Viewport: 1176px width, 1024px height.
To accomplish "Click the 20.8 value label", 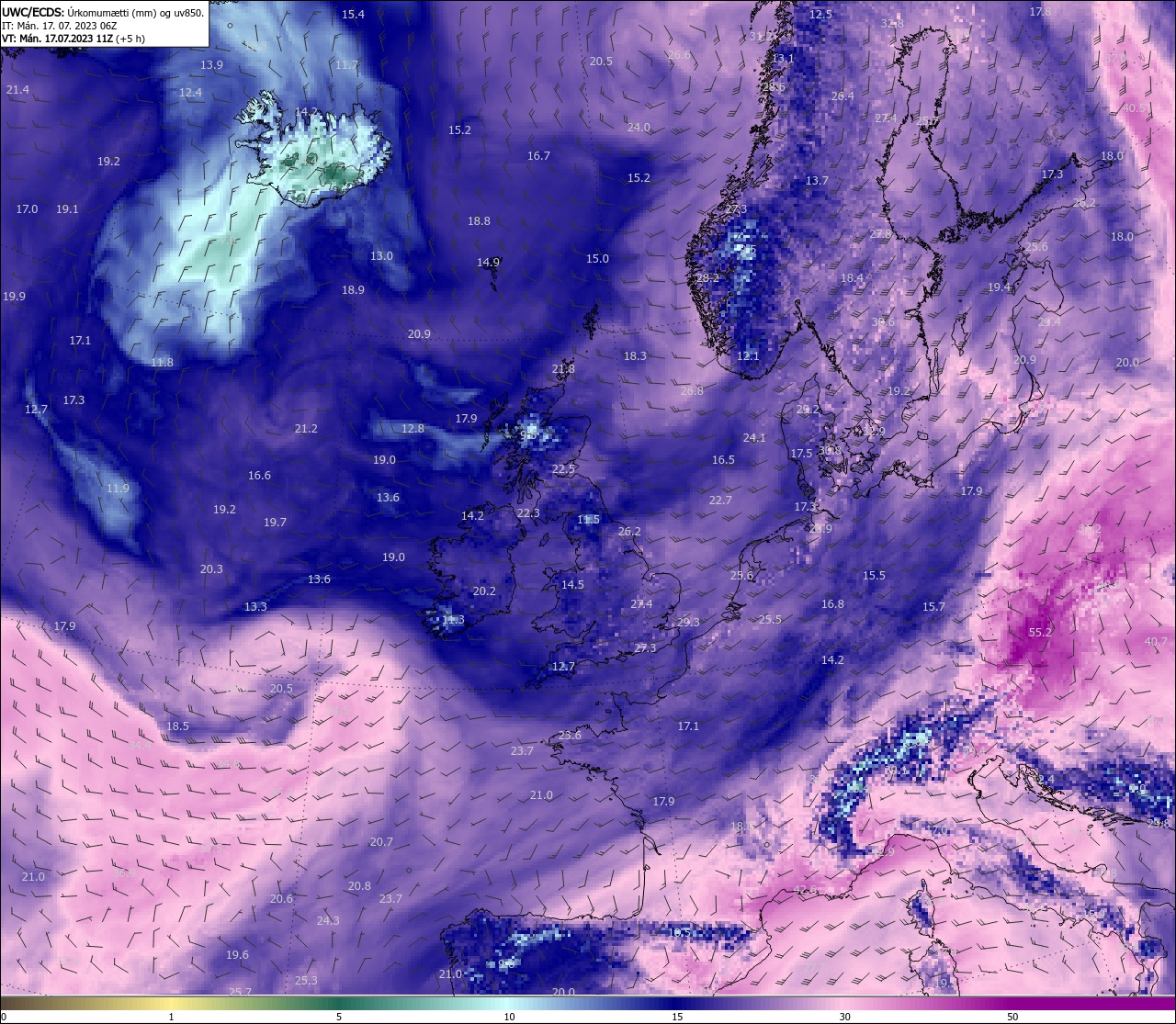I will point(359,886).
